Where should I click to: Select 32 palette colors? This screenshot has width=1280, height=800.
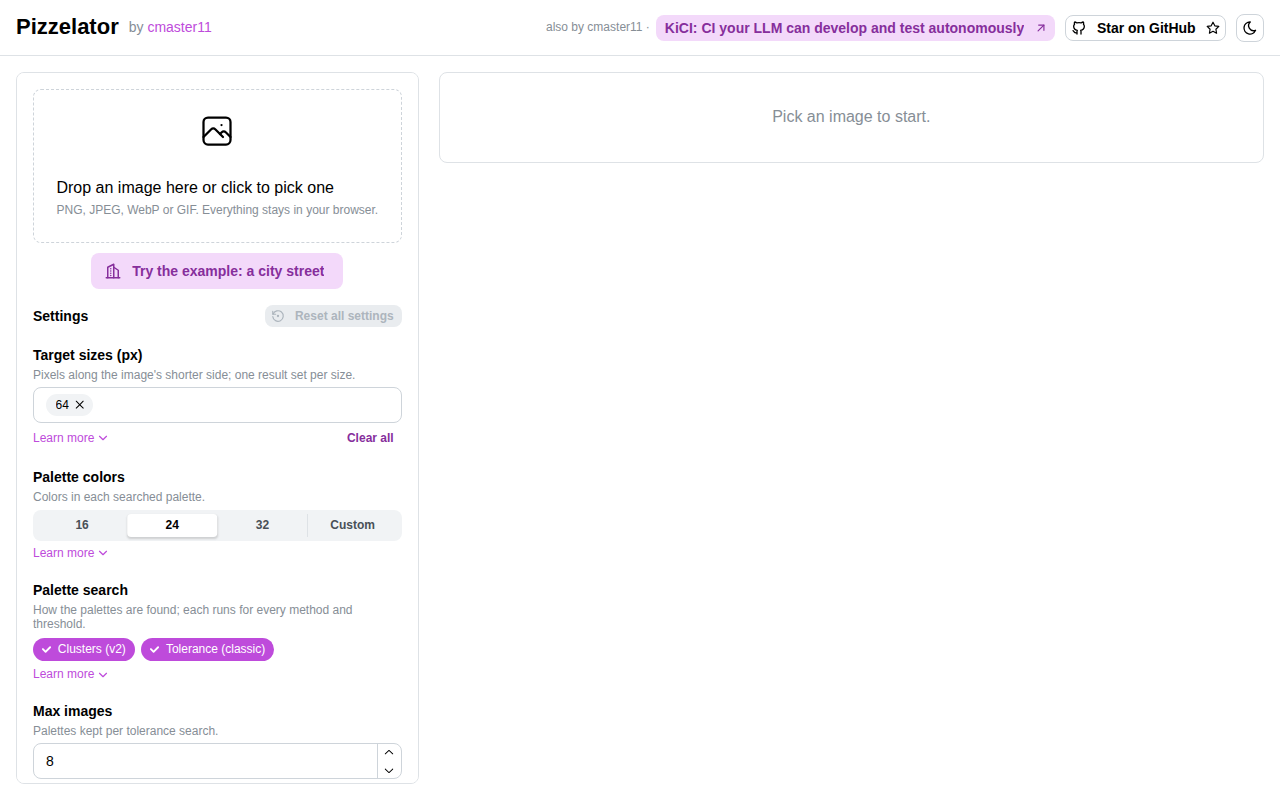(262, 525)
